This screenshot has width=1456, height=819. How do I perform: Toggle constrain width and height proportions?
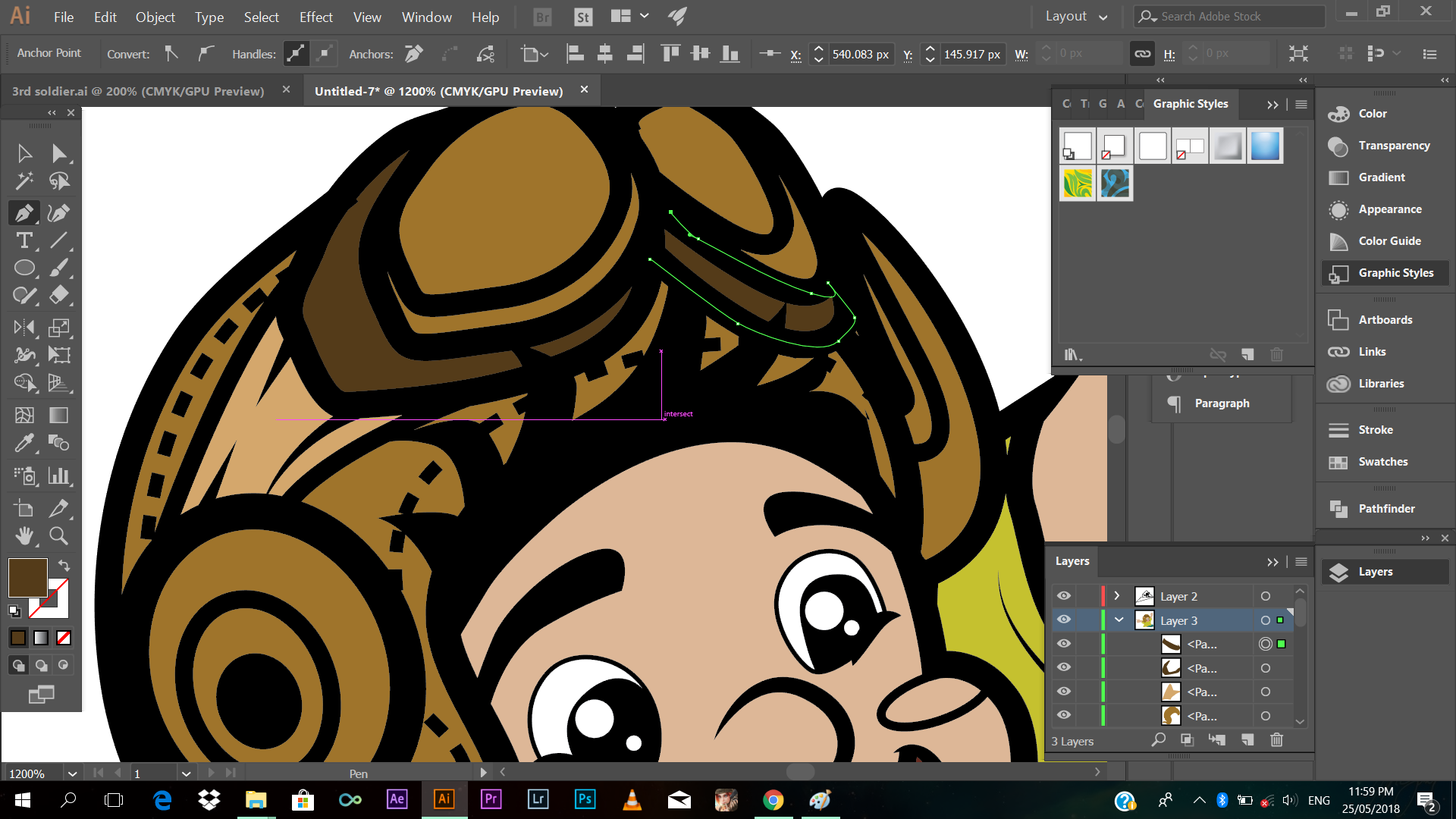[1142, 54]
